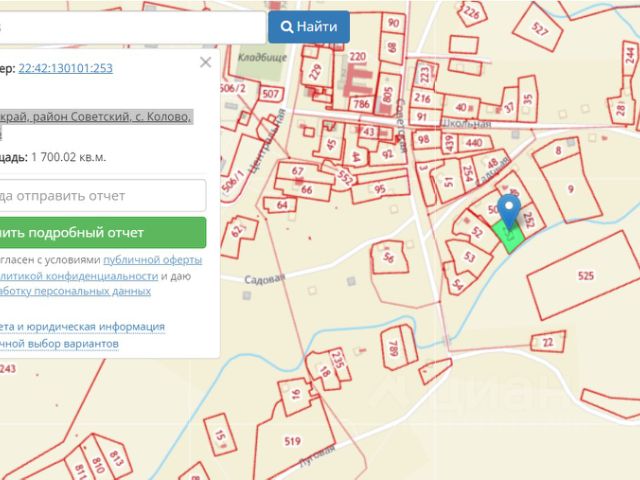Viewport: 640px width, 480px height.
Task: Click the Найти search button
Action: [x=308, y=27]
